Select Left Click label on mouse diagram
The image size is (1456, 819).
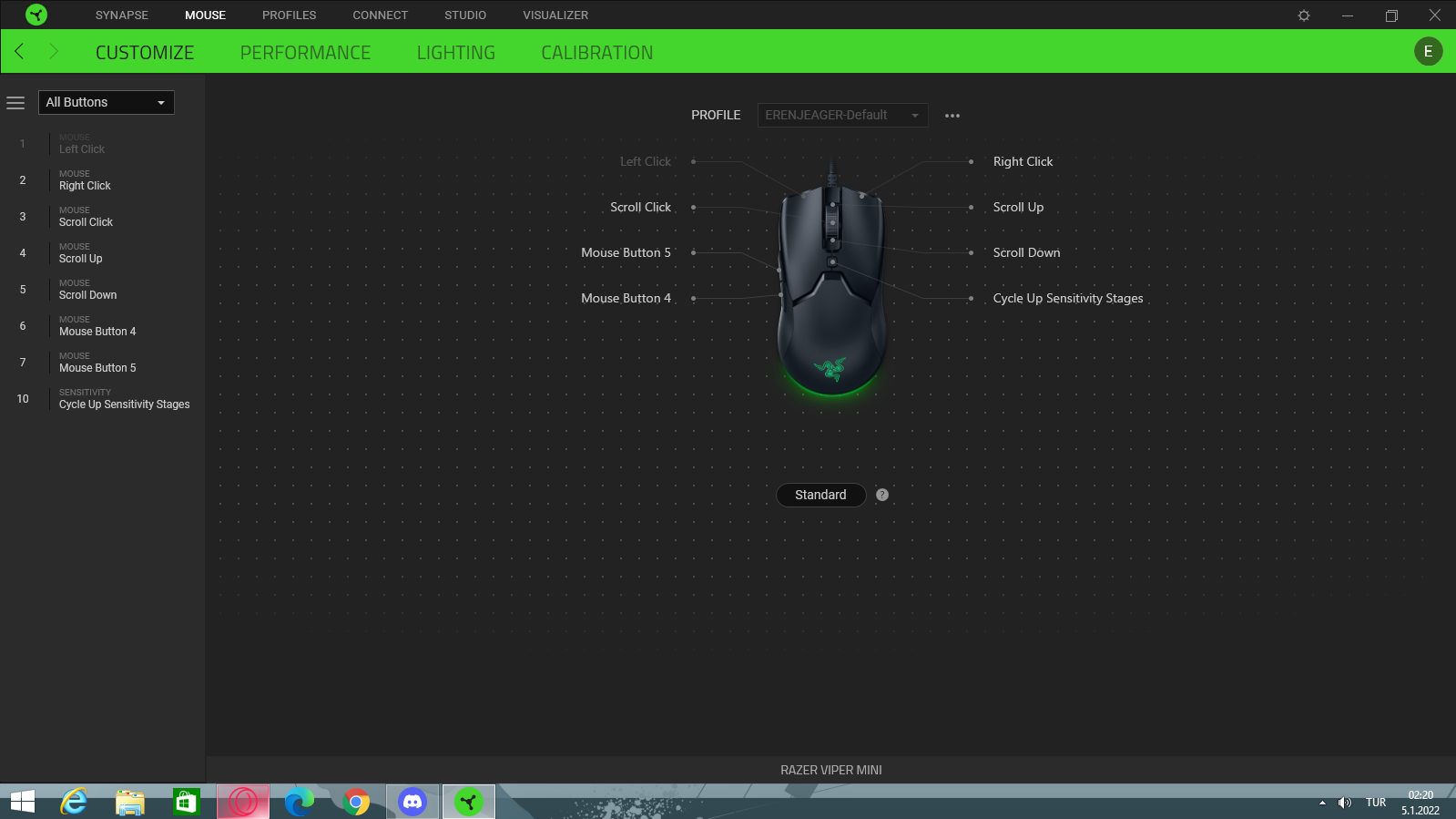[646, 161]
